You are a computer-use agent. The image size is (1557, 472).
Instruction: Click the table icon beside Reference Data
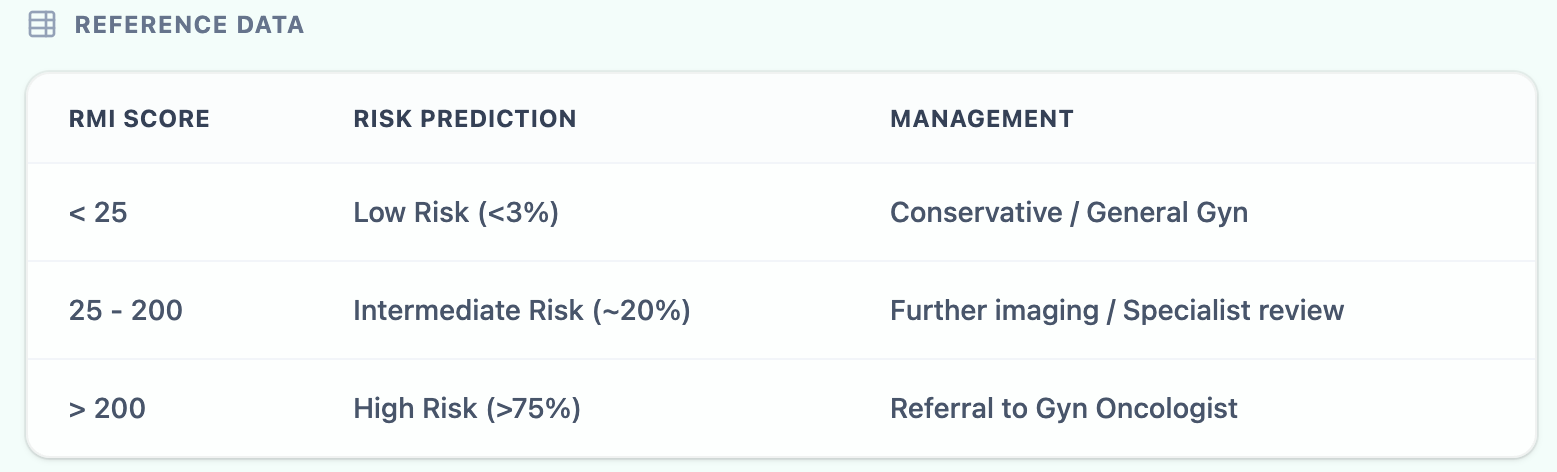click(42, 25)
